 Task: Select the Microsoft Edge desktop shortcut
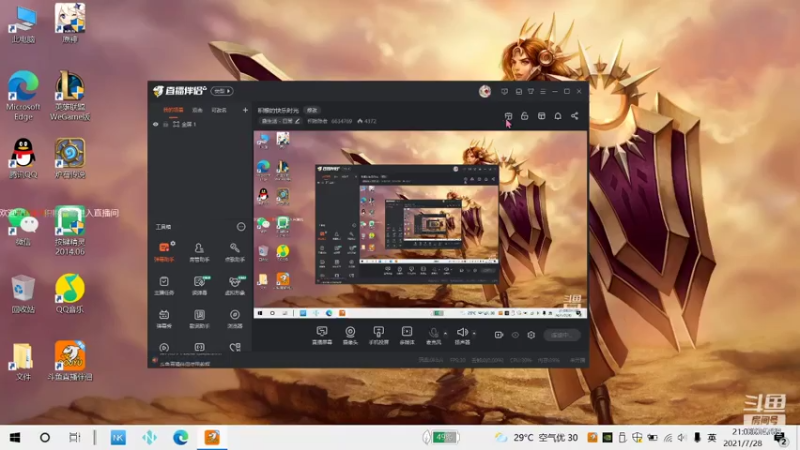23,95
